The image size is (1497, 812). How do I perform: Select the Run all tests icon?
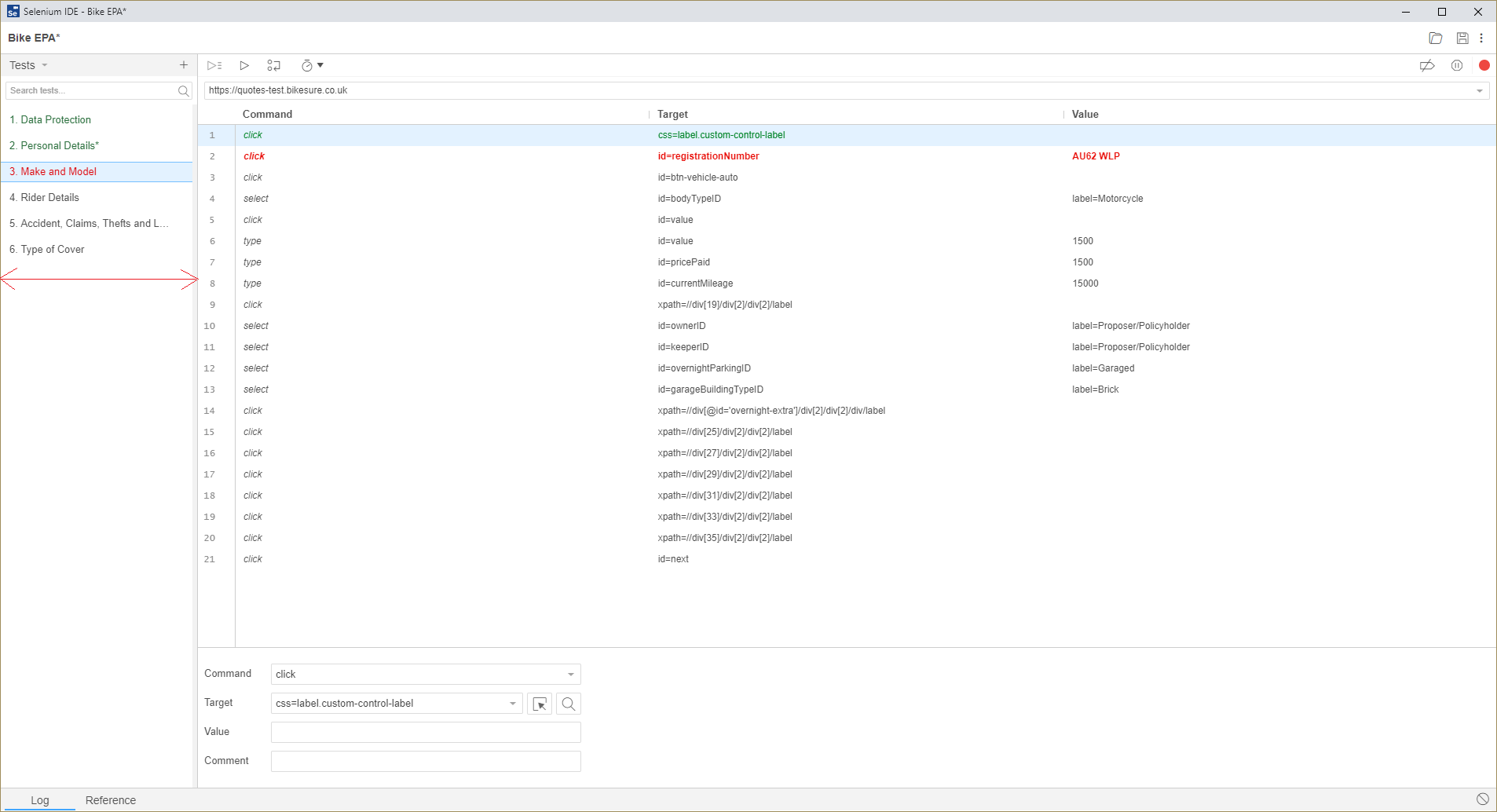[215, 65]
